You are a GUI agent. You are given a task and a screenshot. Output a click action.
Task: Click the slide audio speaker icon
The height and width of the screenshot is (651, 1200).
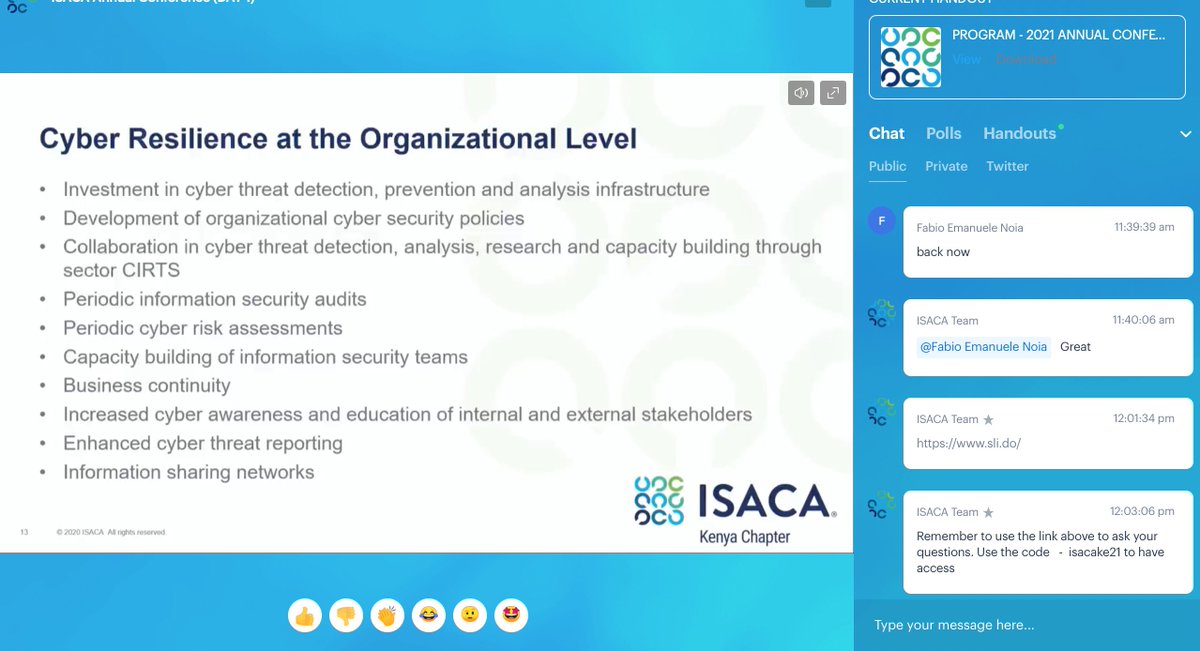pyautogui.click(x=801, y=93)
